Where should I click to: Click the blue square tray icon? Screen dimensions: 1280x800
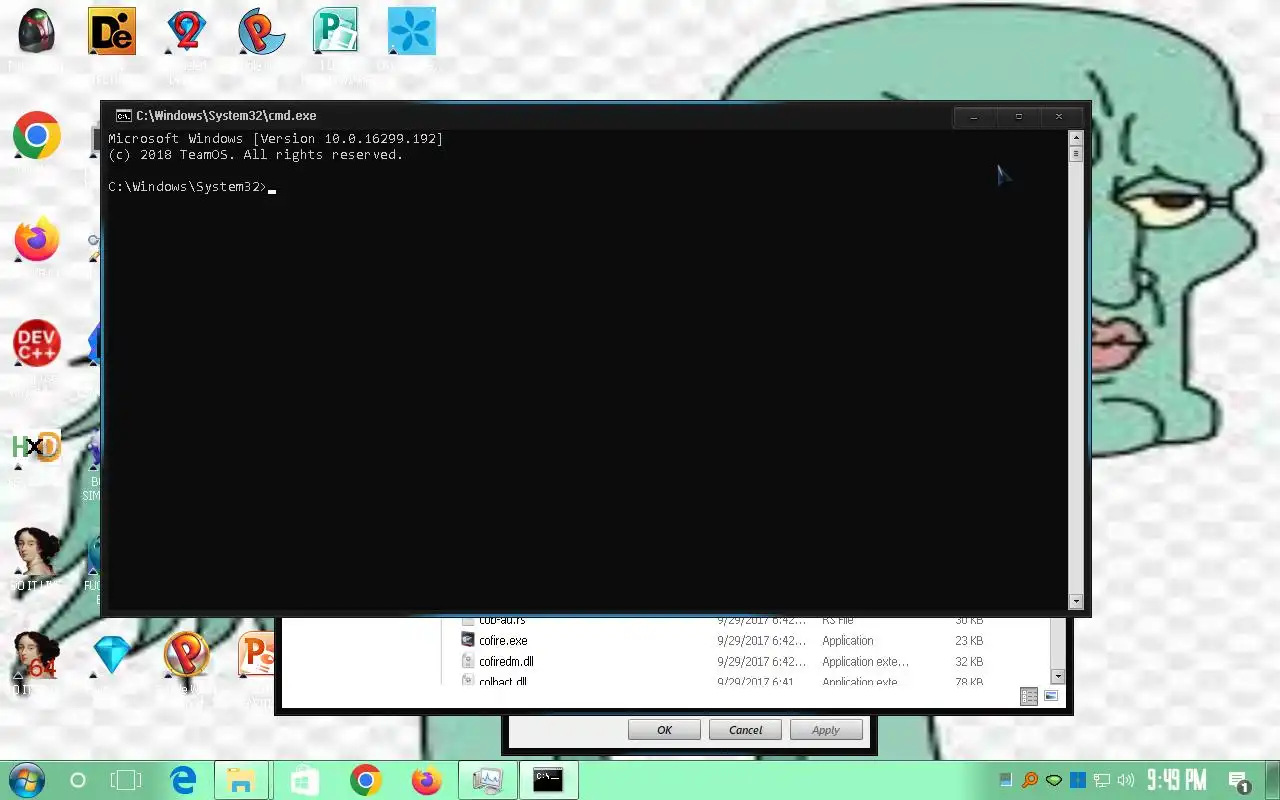tap(1078, 780)
